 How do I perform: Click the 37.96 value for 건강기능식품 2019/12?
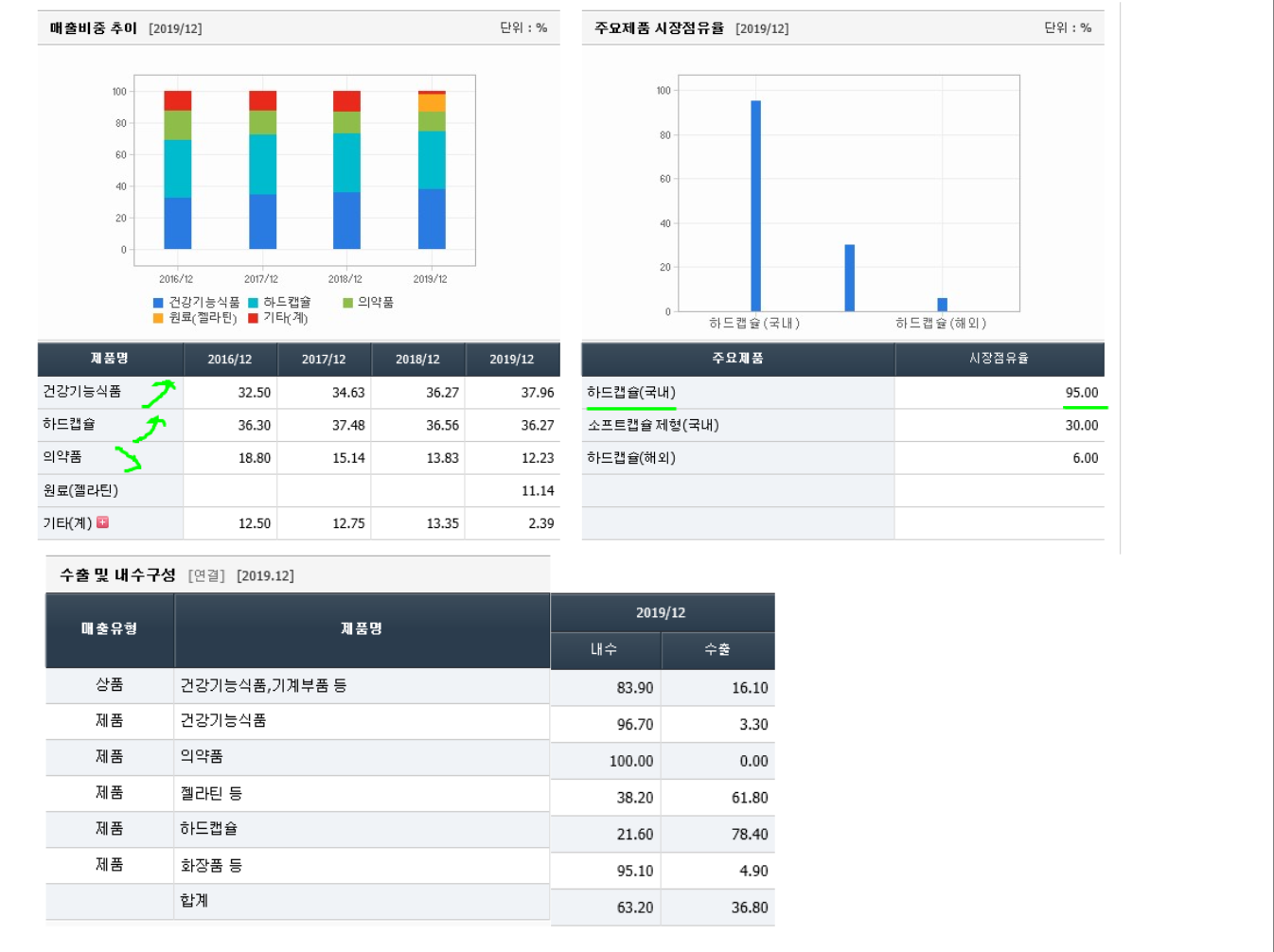538,393
